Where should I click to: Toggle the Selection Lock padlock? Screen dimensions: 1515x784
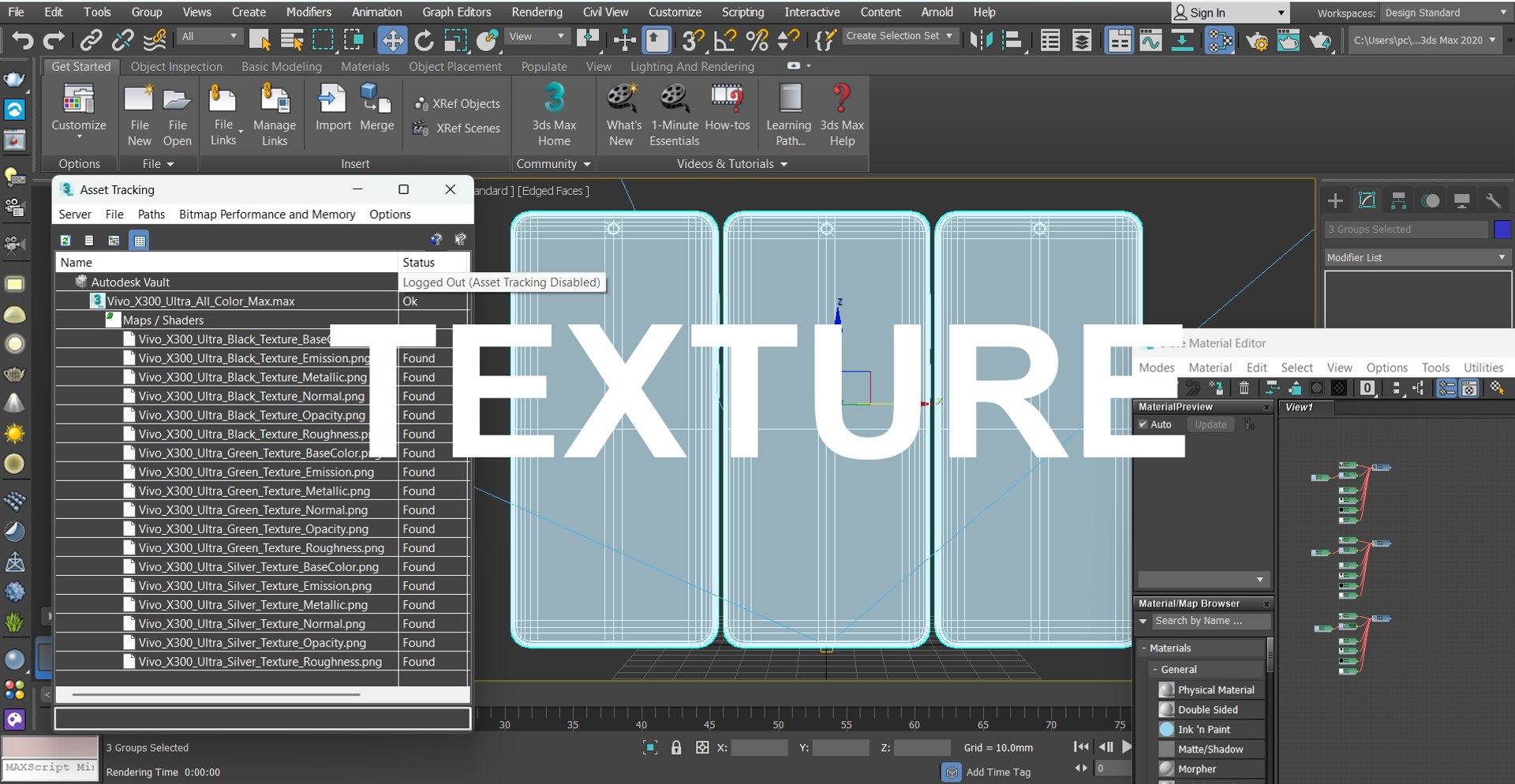676,748
